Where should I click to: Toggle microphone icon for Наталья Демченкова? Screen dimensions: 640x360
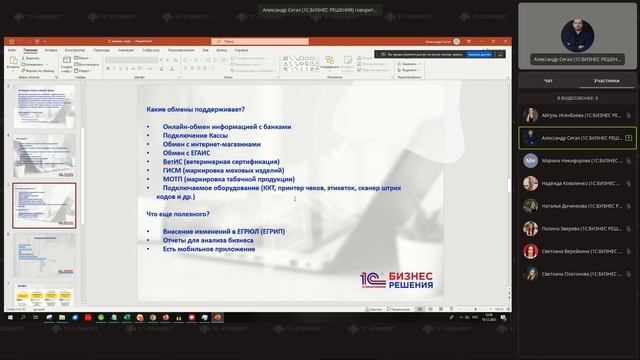click(x=629, y=206)
